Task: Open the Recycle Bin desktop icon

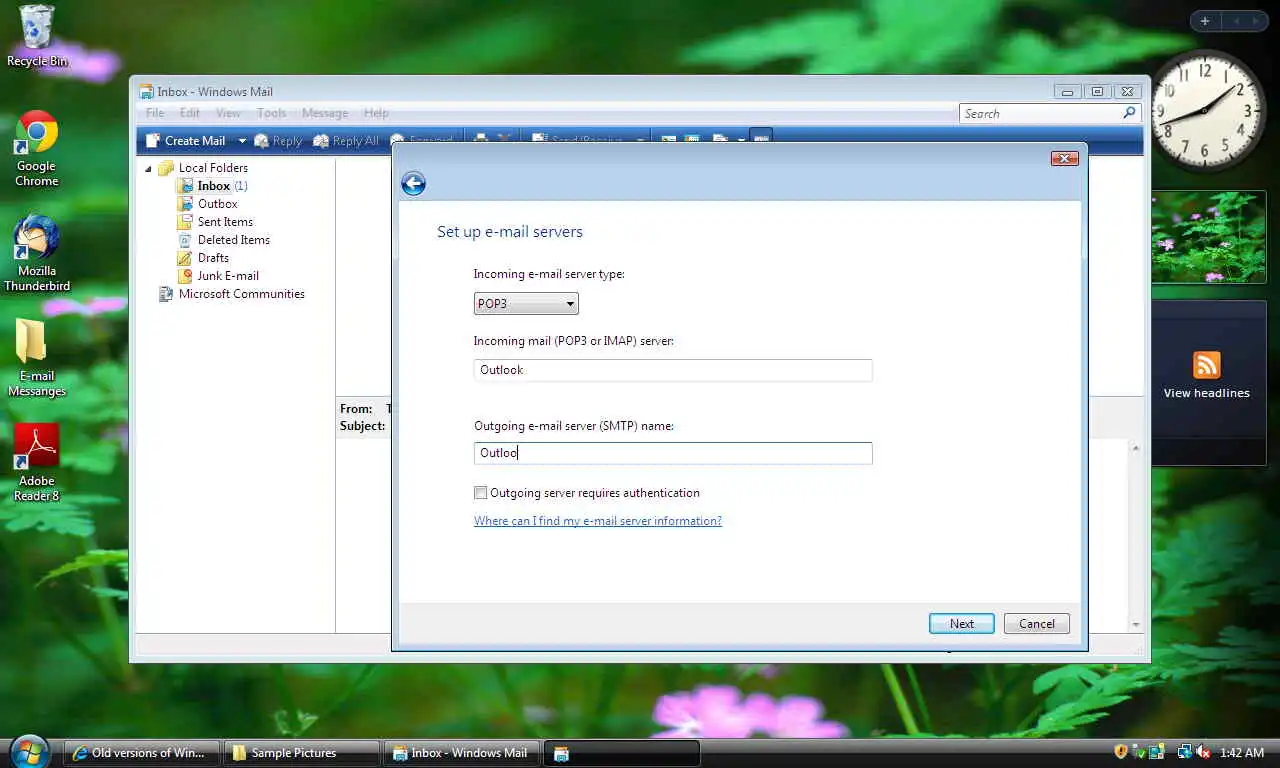Action: (37, 36)
